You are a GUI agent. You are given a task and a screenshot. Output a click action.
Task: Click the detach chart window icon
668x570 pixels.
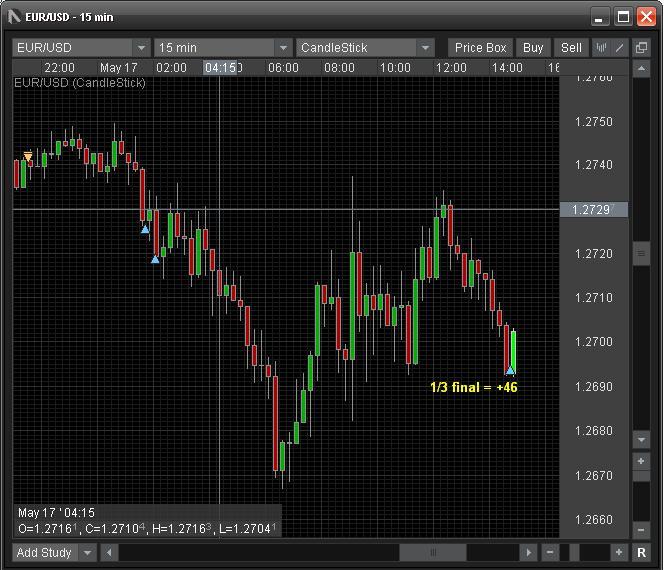[641, 47]
